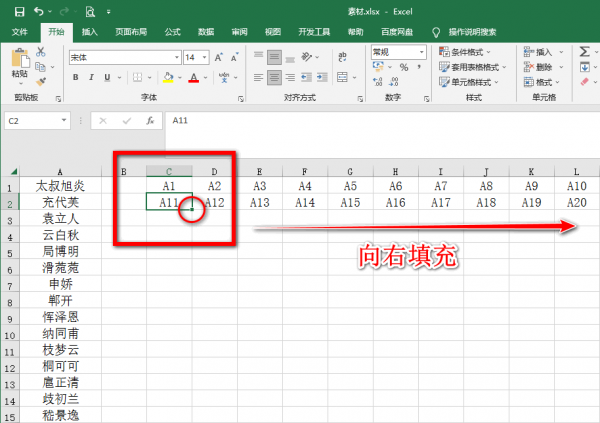Image resolution: width=600 pixels, height=423 pixels.
Task: Toggle Underline formatting
Action: (105, 78)
